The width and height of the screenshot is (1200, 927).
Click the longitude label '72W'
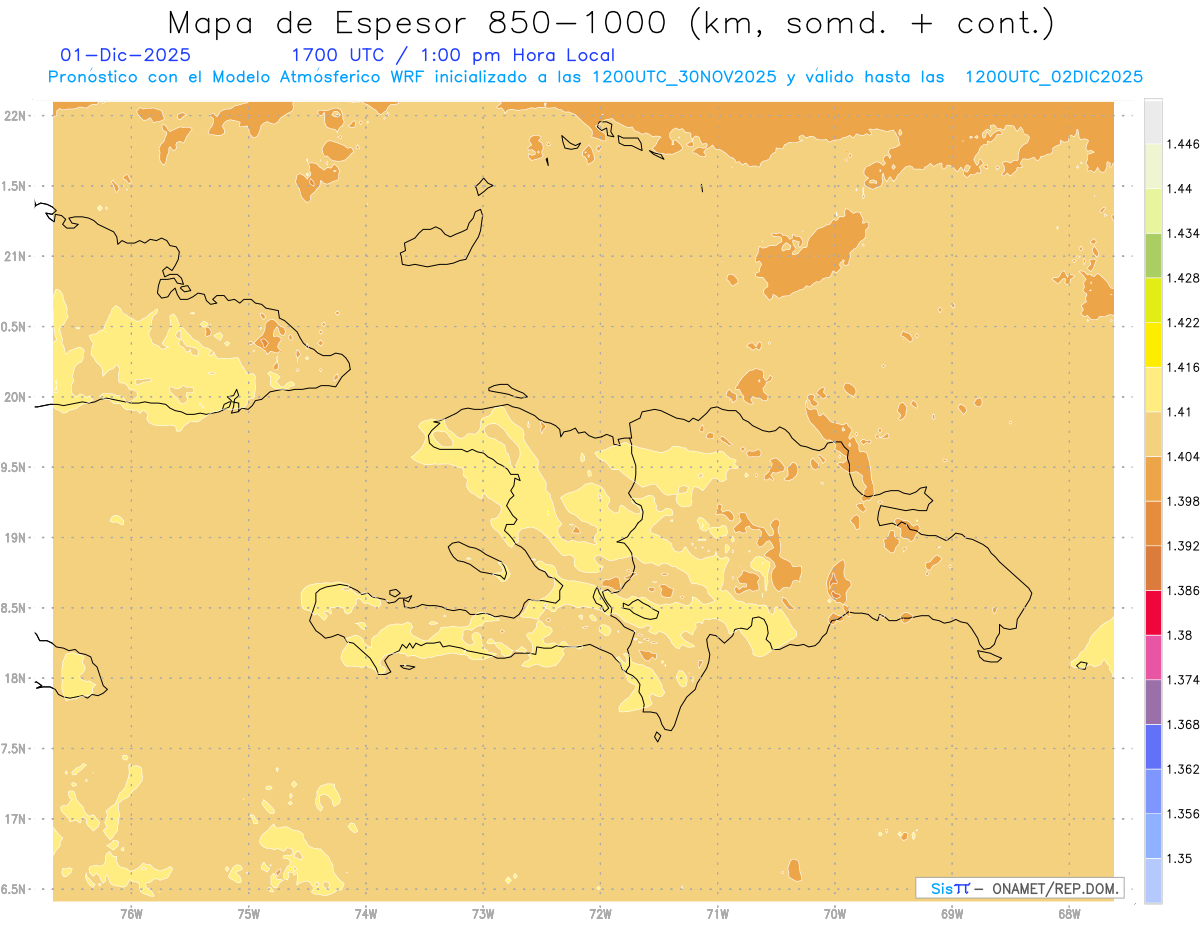click(x=600, y=914)
